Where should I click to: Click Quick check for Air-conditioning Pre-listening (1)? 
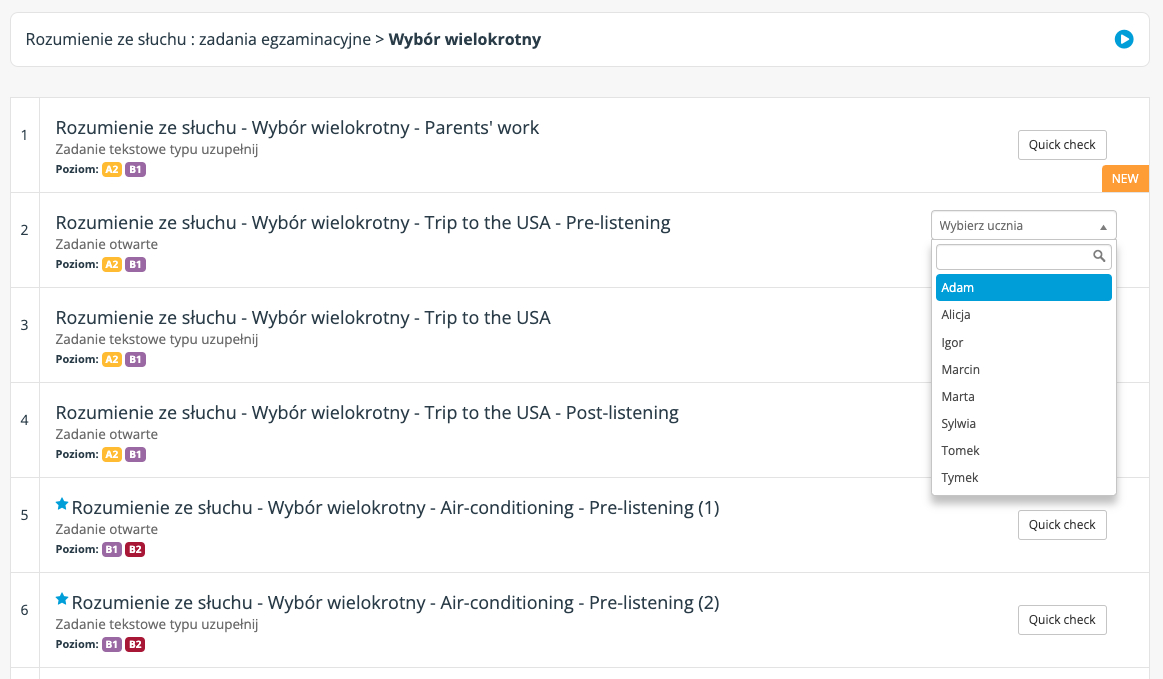point(1062,525)
